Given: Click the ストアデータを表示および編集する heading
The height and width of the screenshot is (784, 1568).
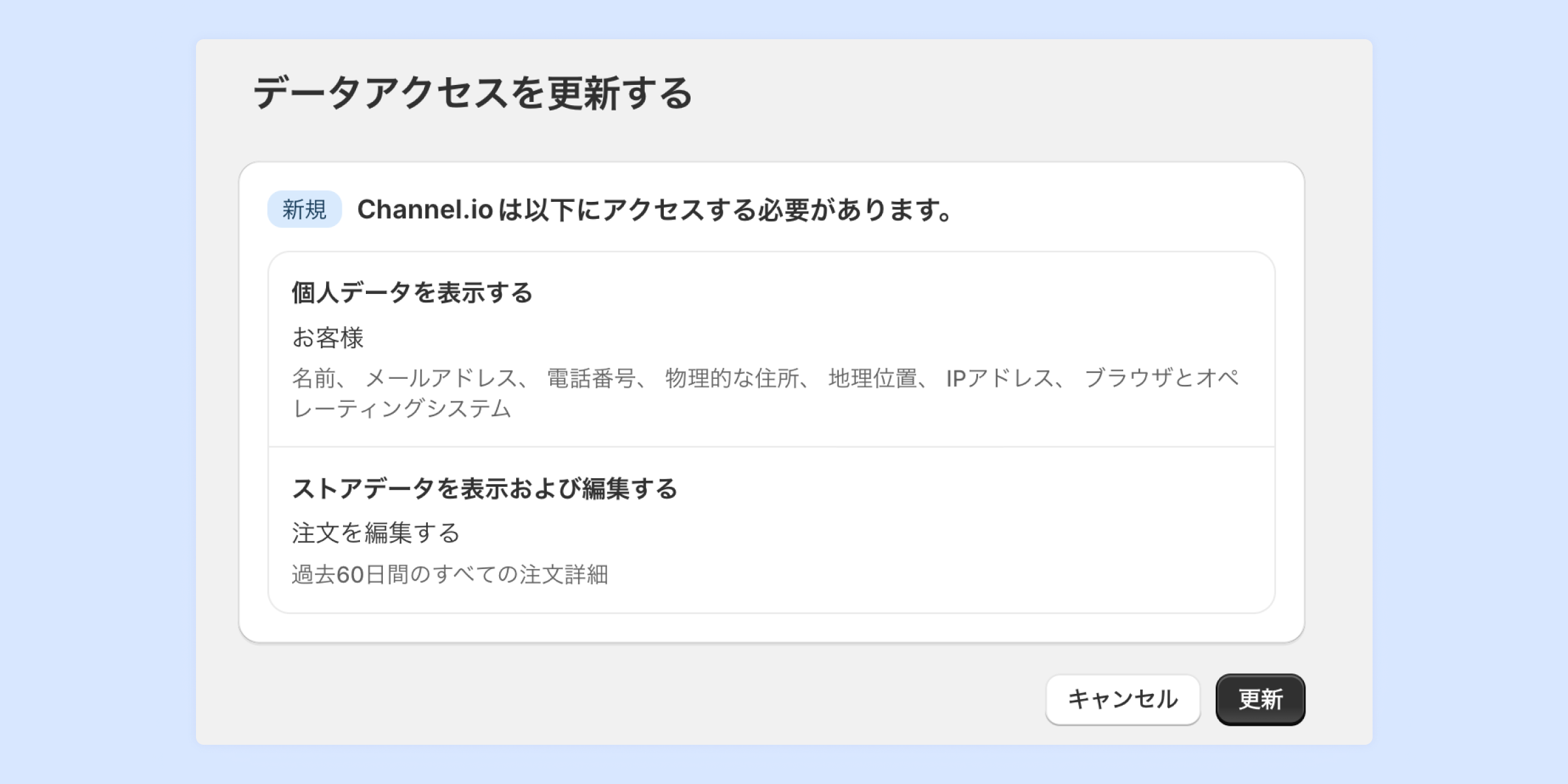Looking at the screenshot, I should [484, 489].
